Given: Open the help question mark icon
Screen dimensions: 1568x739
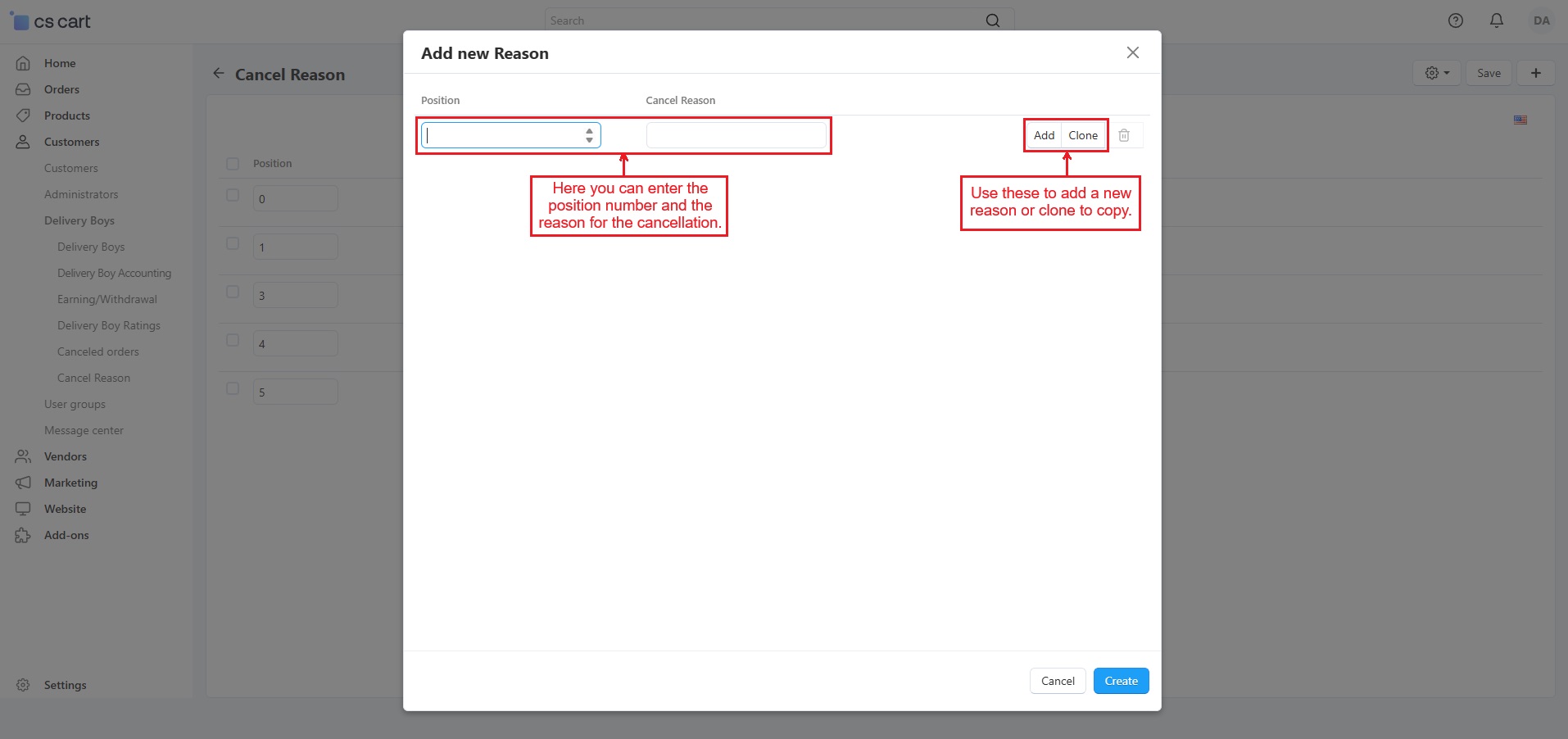Looking at the screenshot, I should click(x=1455, y=21).
